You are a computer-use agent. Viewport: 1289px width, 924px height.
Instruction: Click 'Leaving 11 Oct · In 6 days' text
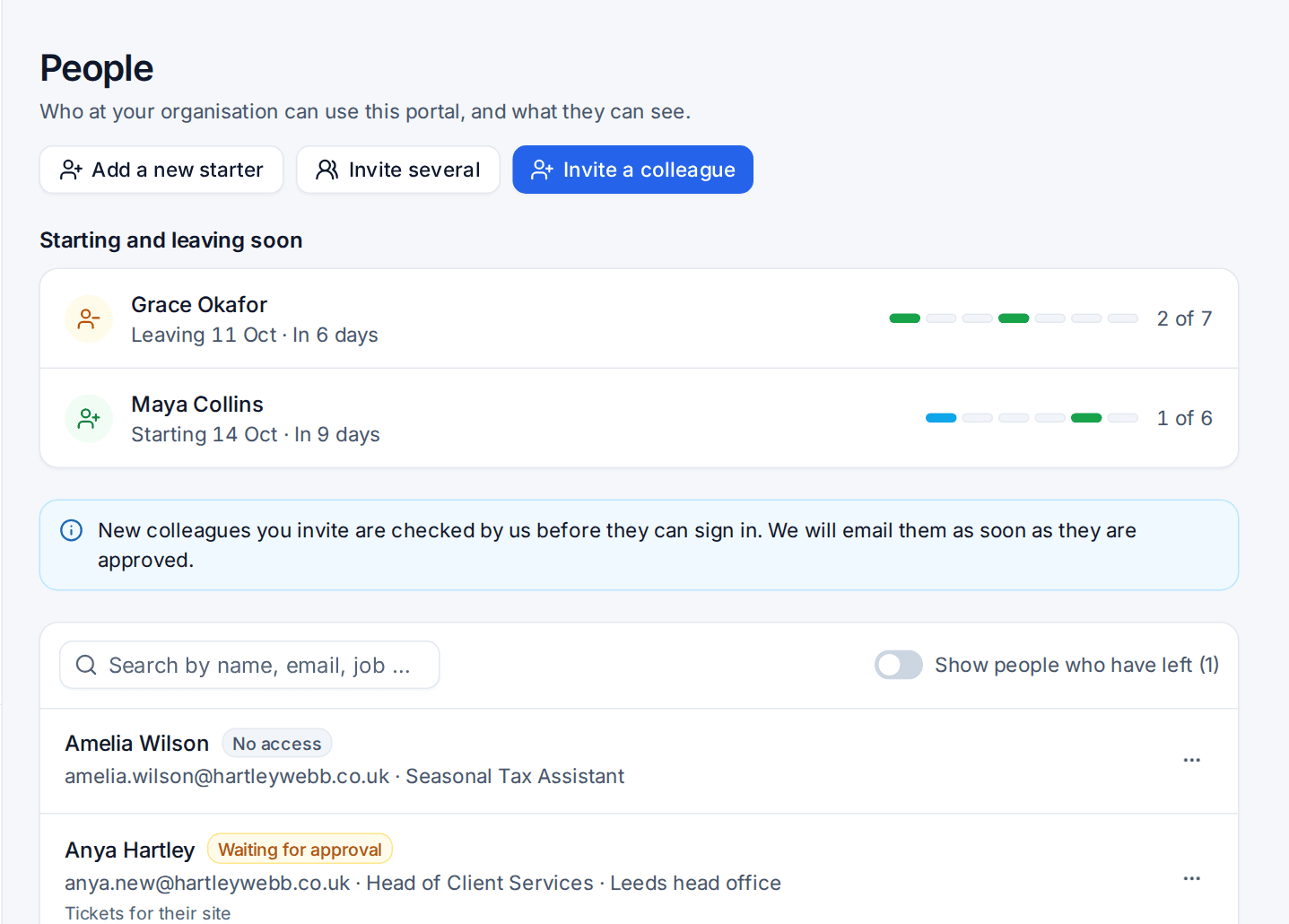tap(255, 336)
